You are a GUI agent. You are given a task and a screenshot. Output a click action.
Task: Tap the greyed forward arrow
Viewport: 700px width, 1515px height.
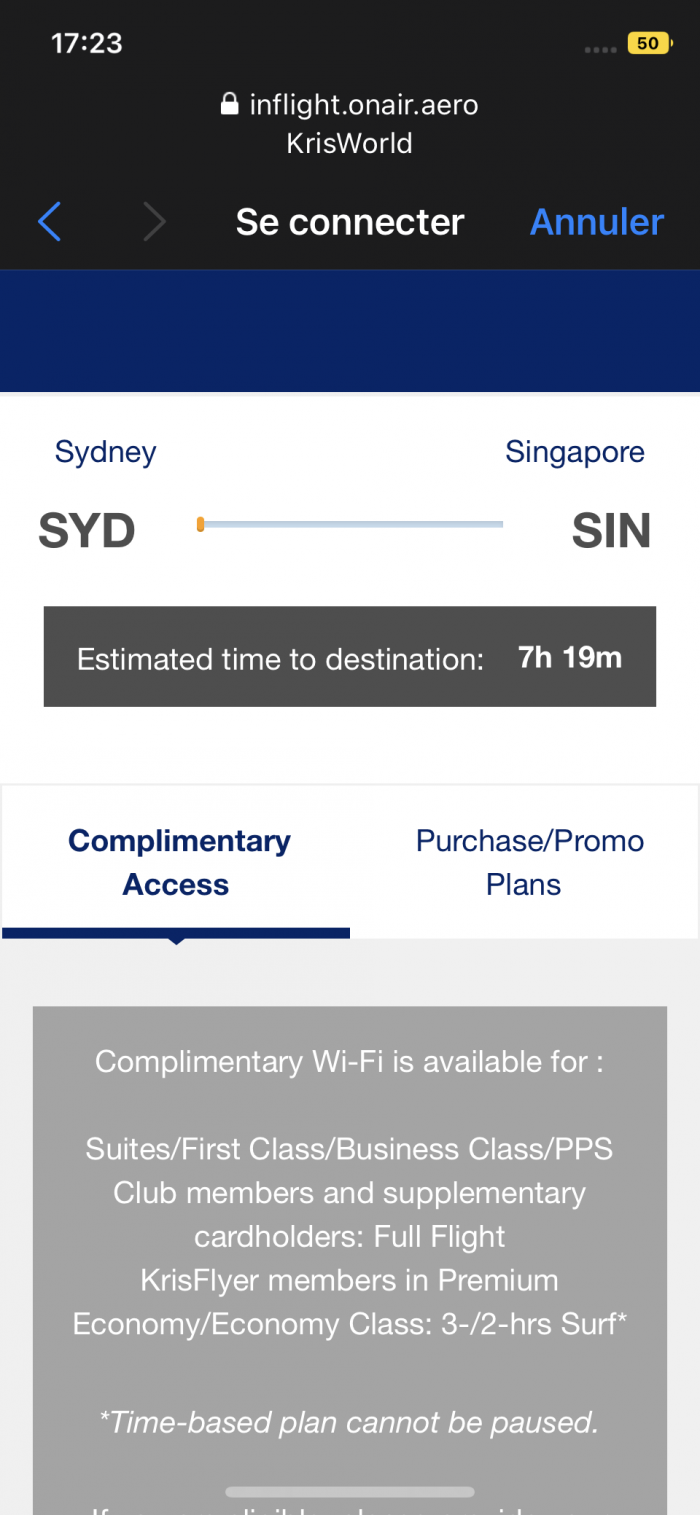pyautogui.click(x=153, y=221)
